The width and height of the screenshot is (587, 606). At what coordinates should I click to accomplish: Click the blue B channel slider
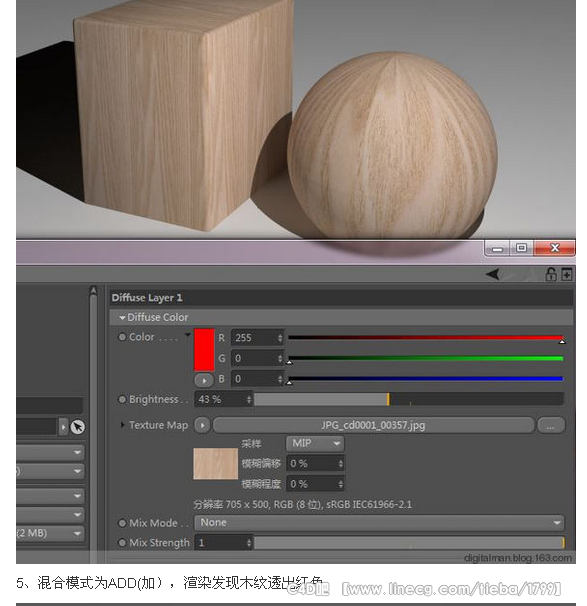425,379
